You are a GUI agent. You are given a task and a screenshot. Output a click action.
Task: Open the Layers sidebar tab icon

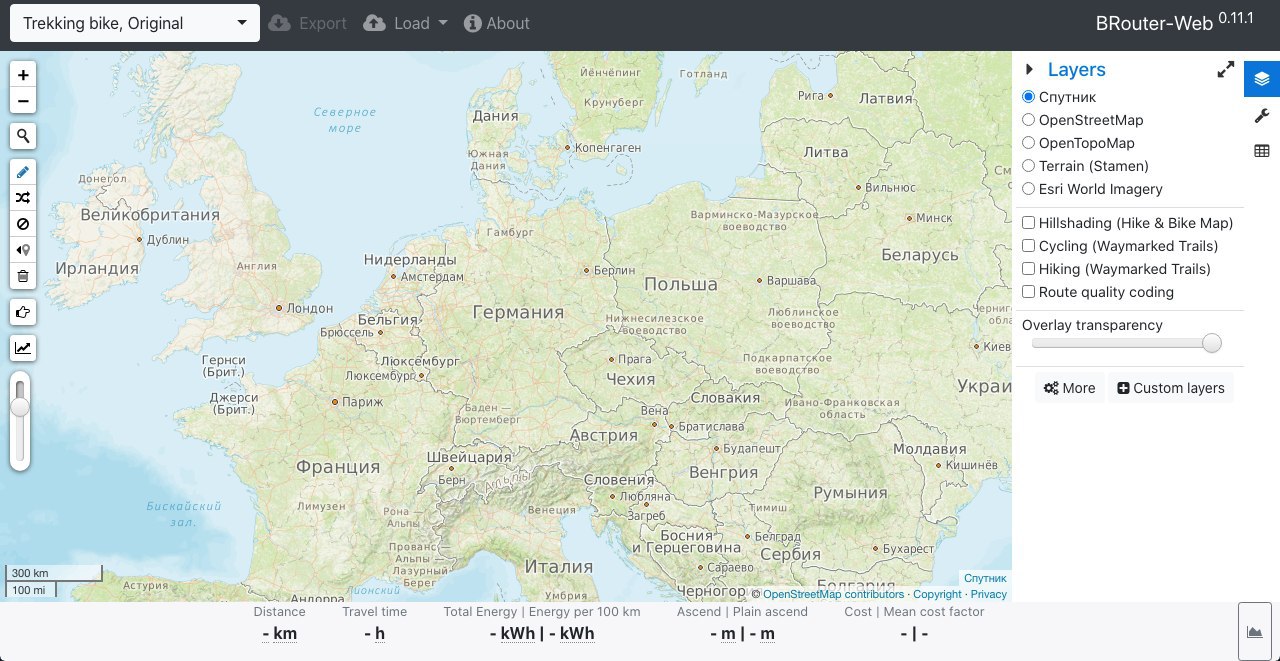click(x=1262, y=79)
